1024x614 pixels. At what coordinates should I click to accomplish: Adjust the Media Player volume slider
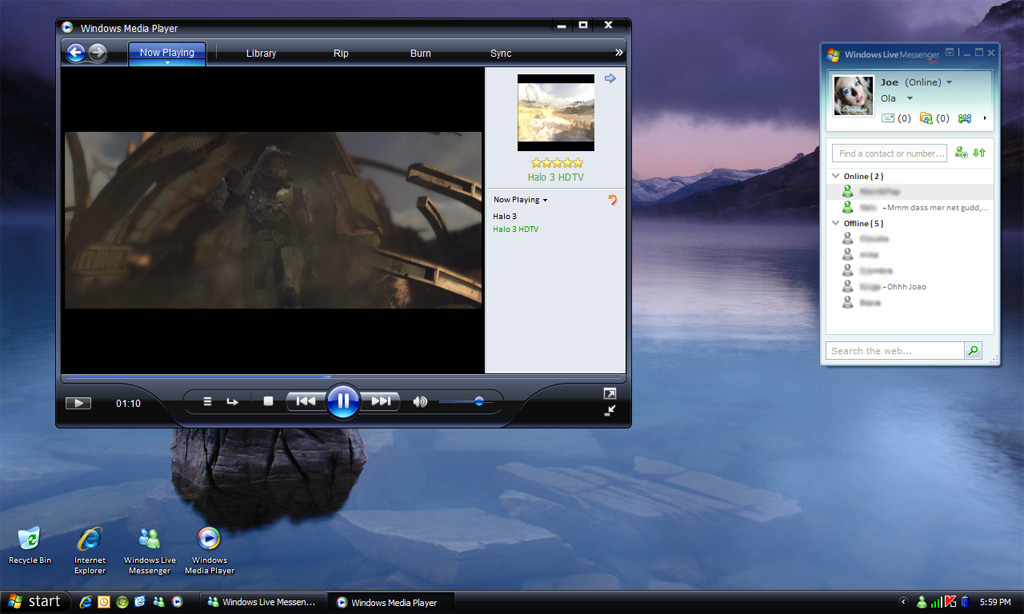[x=478, y=401]
